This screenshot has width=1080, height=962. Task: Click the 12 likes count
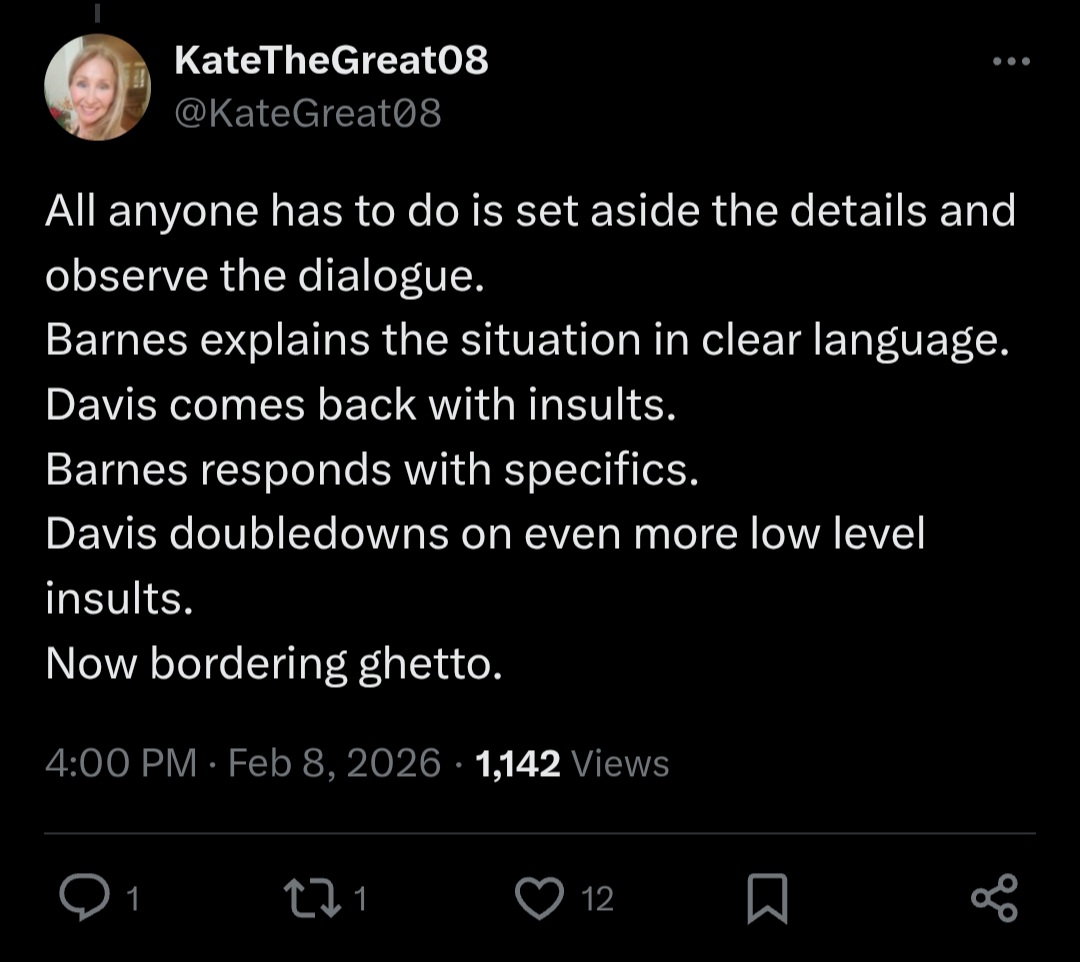[597, 899]
